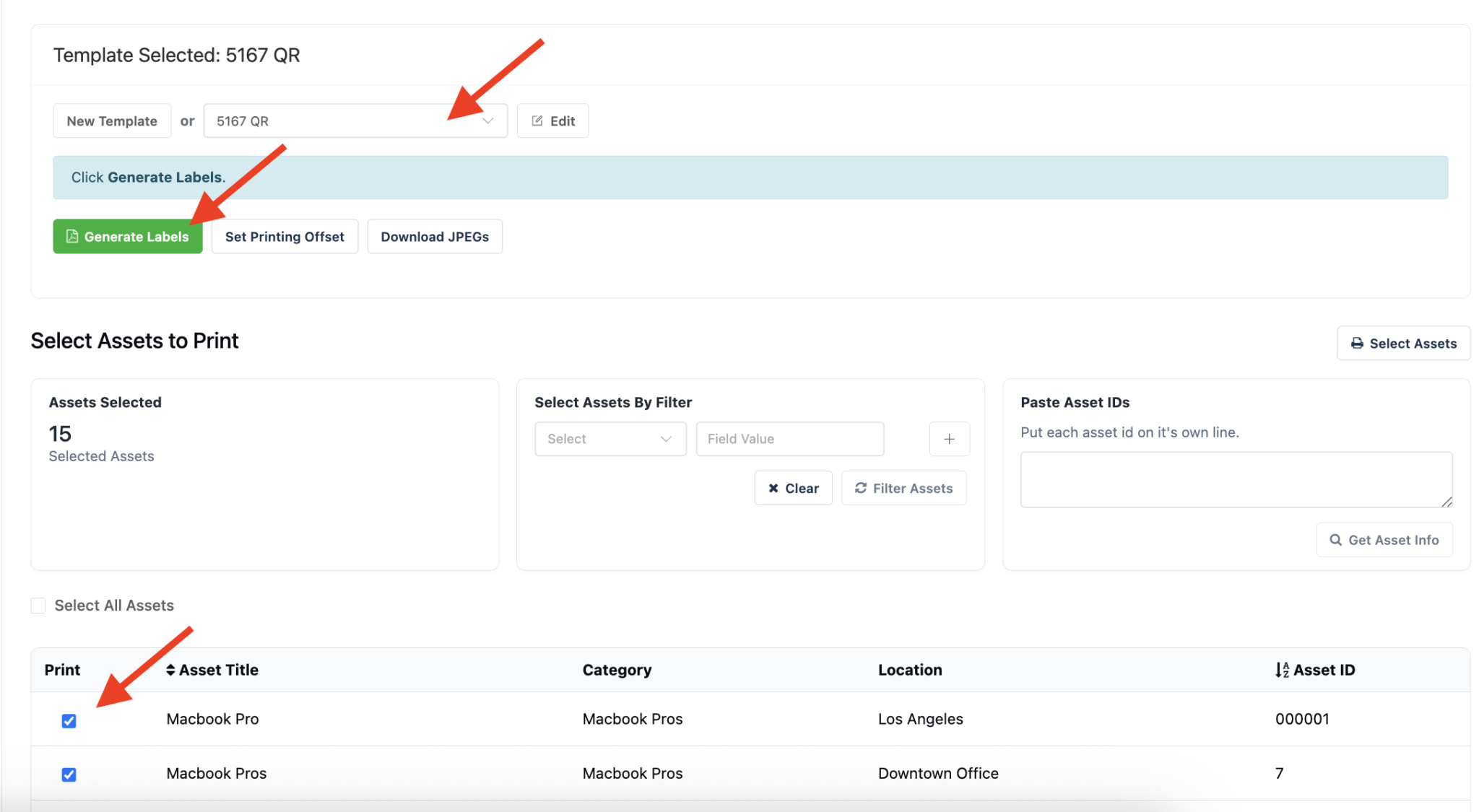The height and width of the screenshot is (812, 1479).
Task: Click the refresh icon on Filter Assets
Action: (x=861, y=488)
